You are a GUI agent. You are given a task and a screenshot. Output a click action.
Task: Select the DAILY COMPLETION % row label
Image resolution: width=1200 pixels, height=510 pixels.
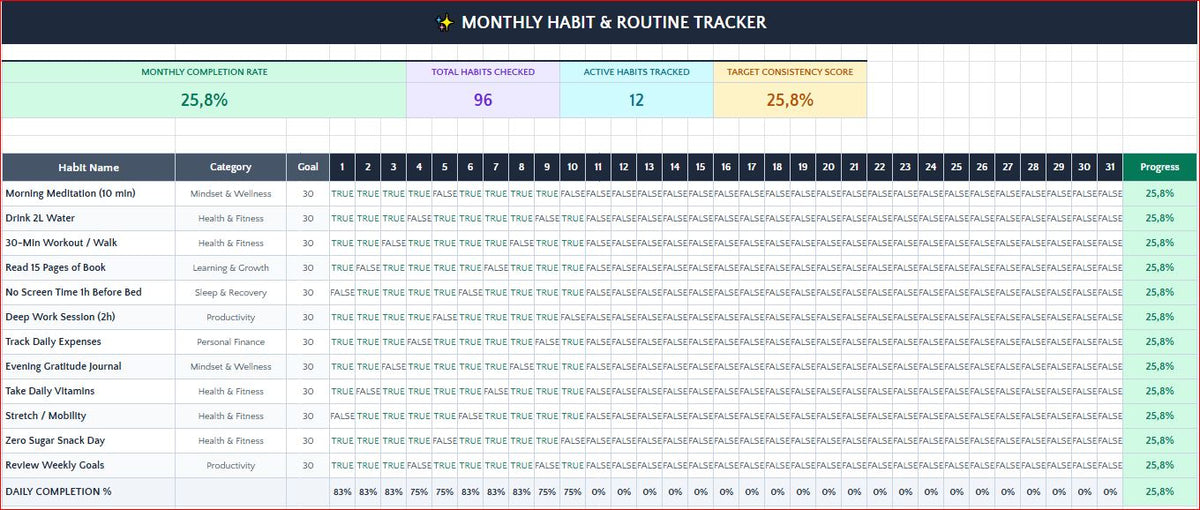88,492
